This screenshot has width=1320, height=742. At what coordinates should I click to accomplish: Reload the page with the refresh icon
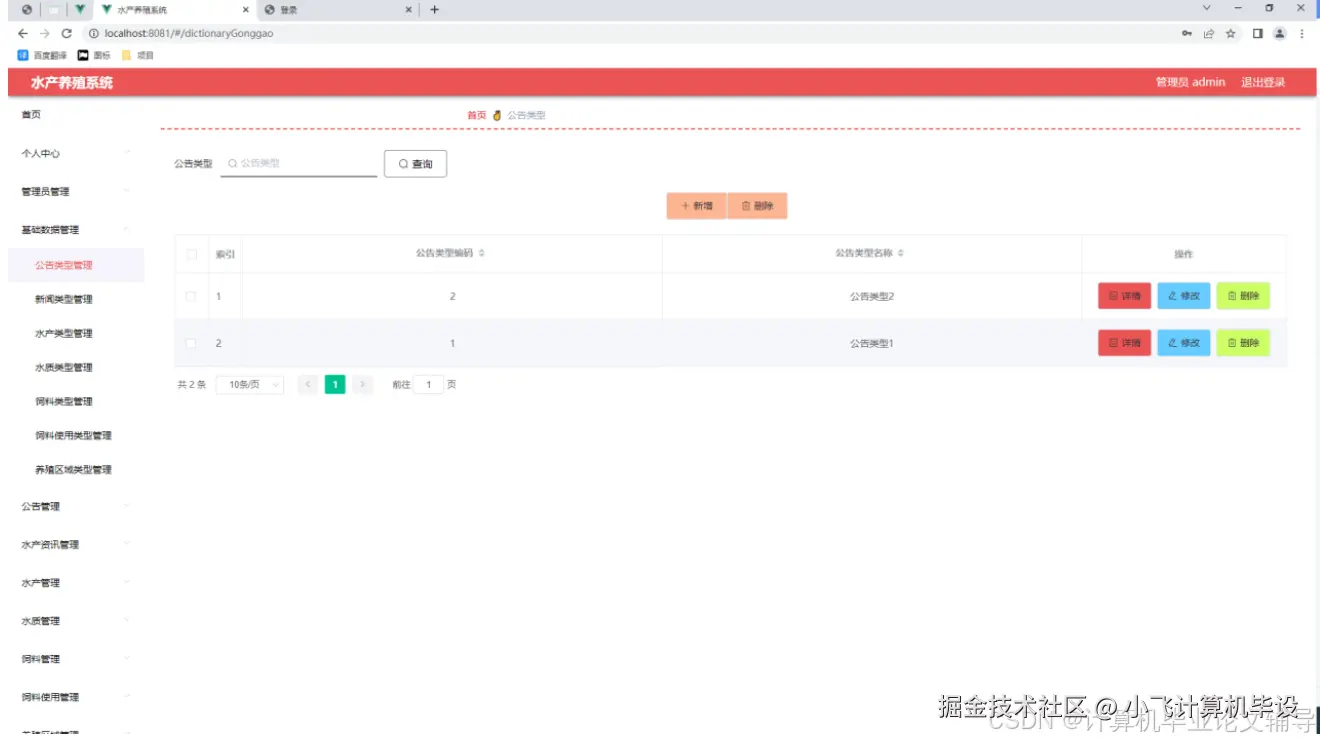[x=67, y=33]
